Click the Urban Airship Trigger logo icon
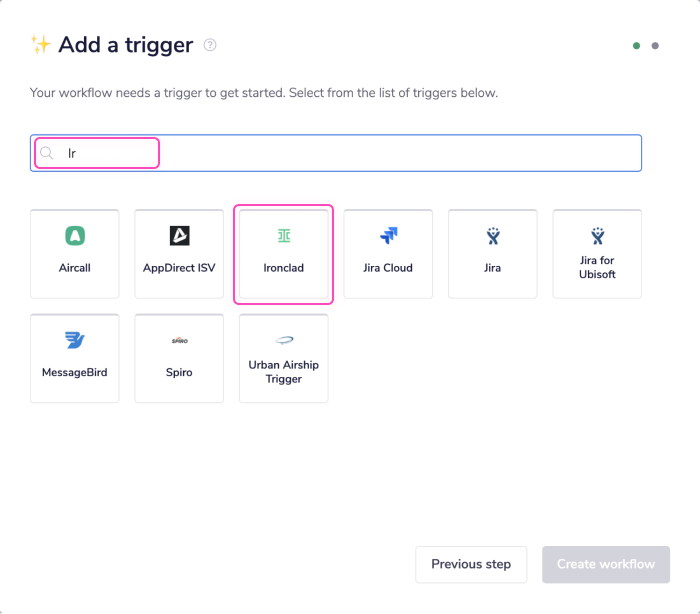Viewport: 700px width, 614px height. pyautogui.click(x=284, y=340)
